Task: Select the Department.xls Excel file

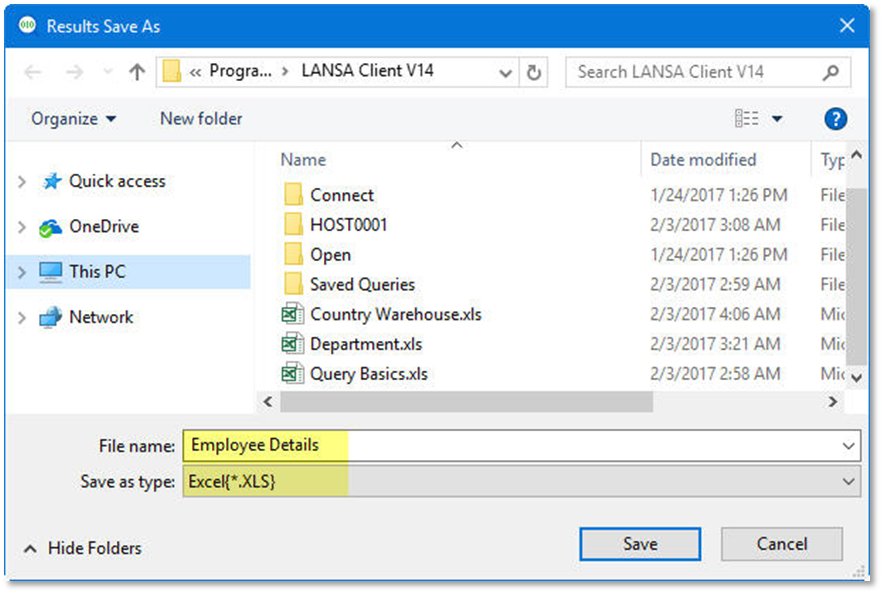Action: (365, 344)
